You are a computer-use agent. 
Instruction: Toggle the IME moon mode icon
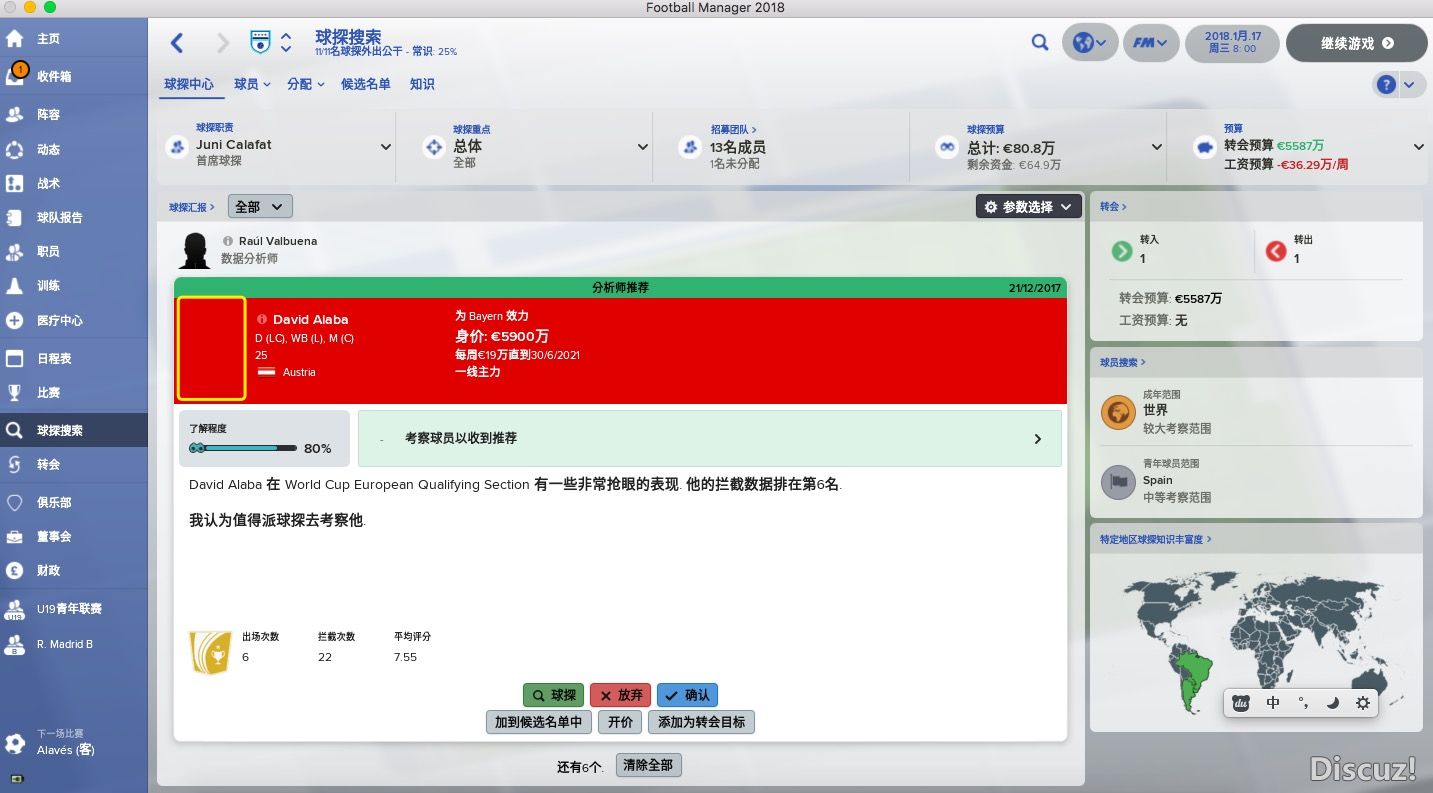point(1332,703)
